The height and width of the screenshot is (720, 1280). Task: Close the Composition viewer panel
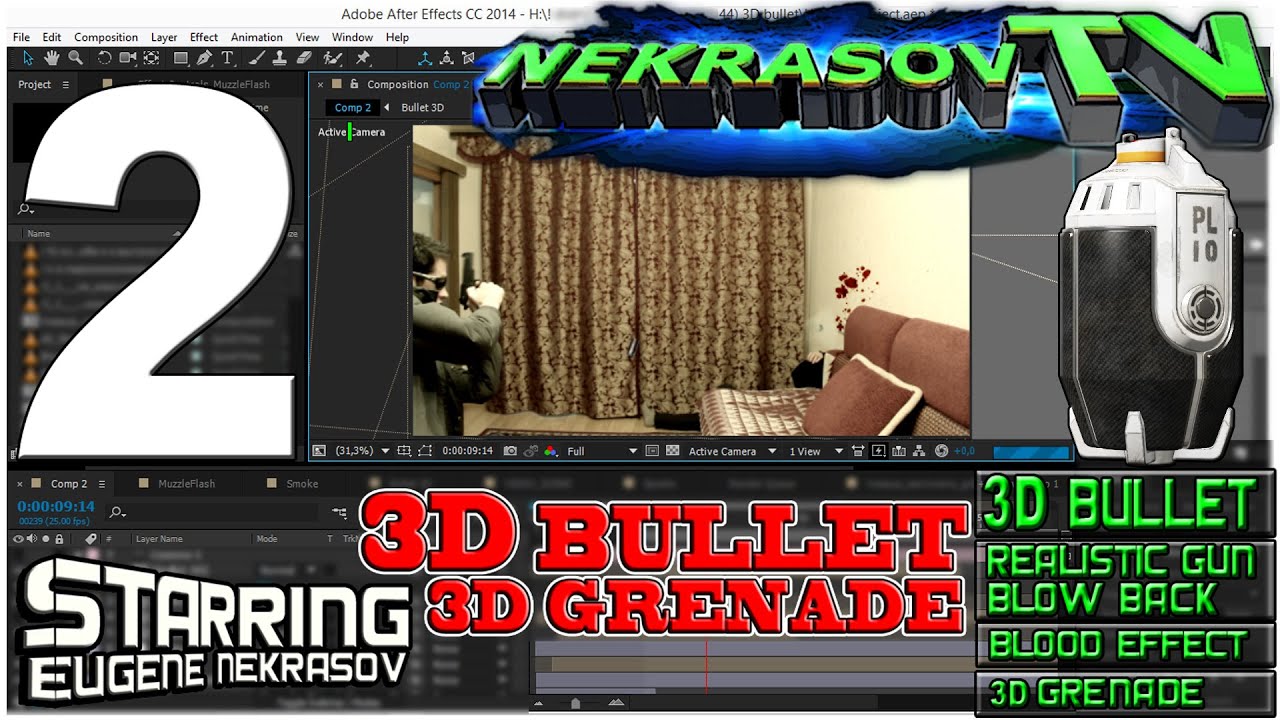[x=320, y=85]
